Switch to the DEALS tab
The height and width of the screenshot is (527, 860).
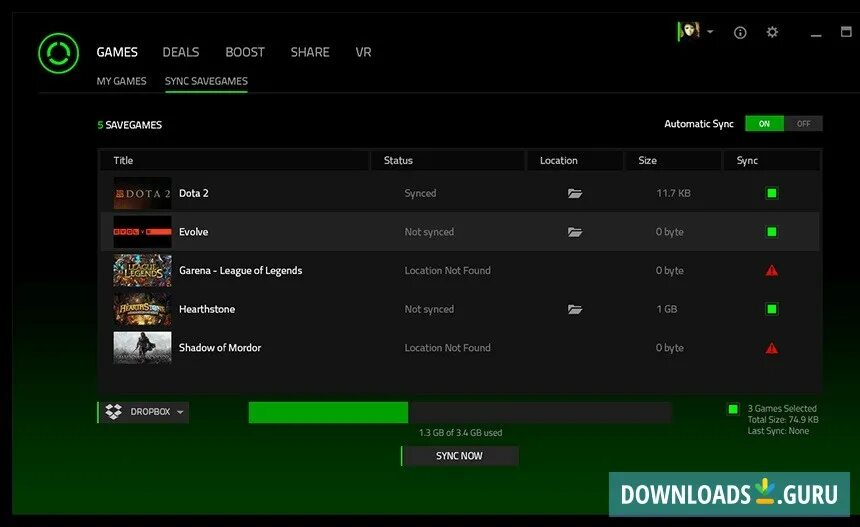[x=180, y=52]
